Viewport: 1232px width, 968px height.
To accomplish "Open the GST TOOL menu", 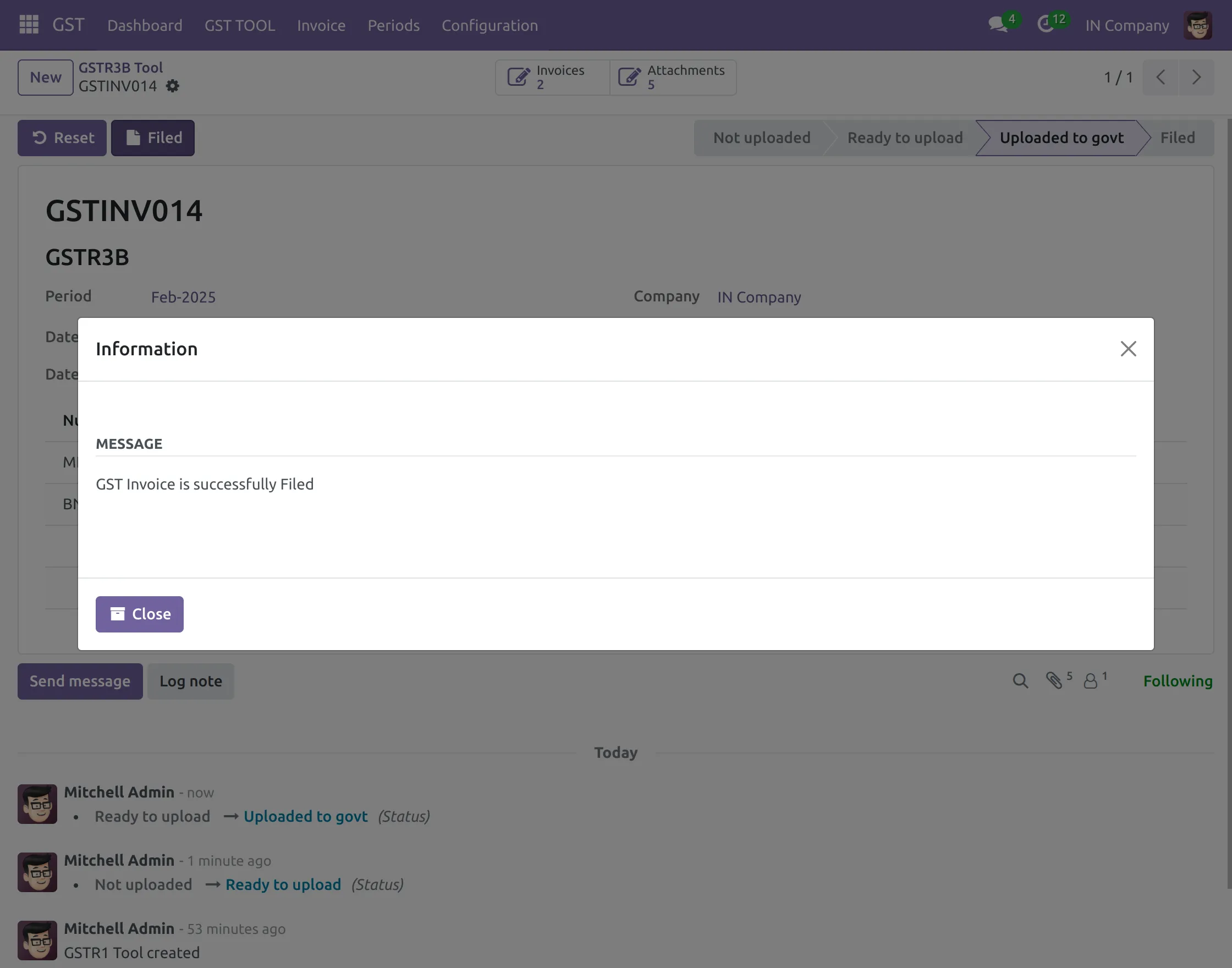I will click(240, 25).
